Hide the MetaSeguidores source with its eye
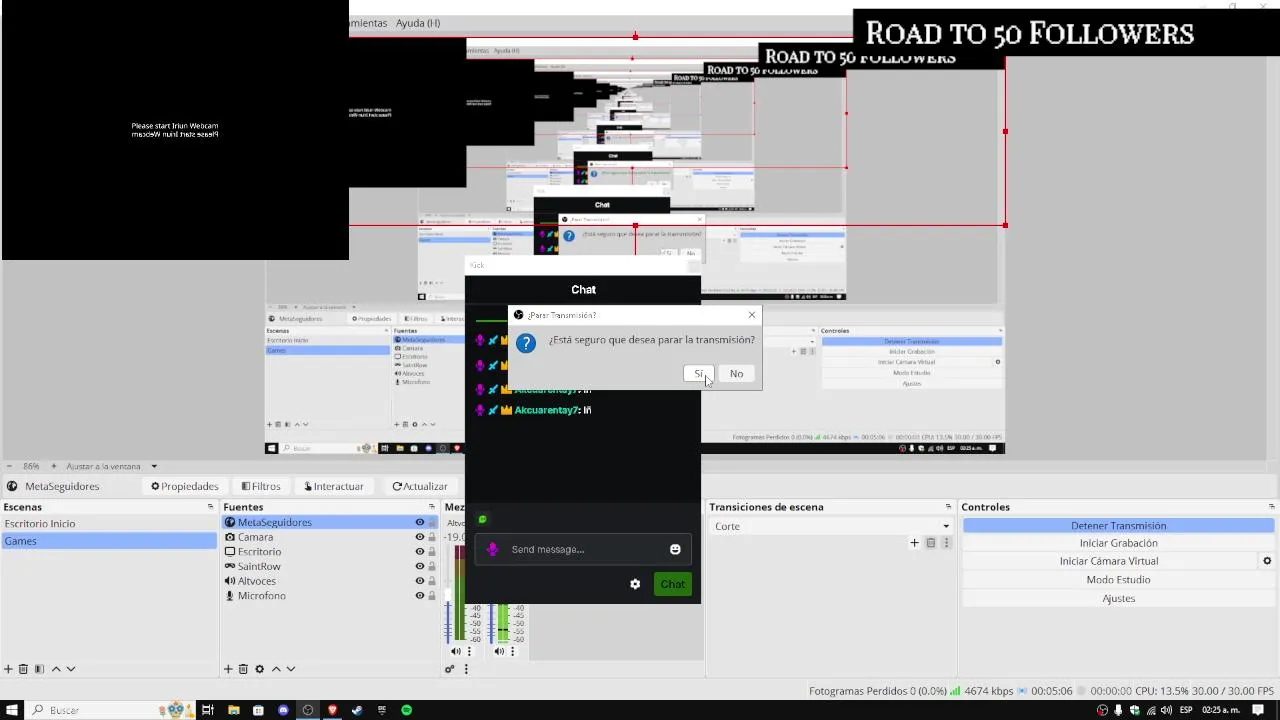The width and height of the screenshot is (1280, 720). pyautogui.click(x=420, y=522)
